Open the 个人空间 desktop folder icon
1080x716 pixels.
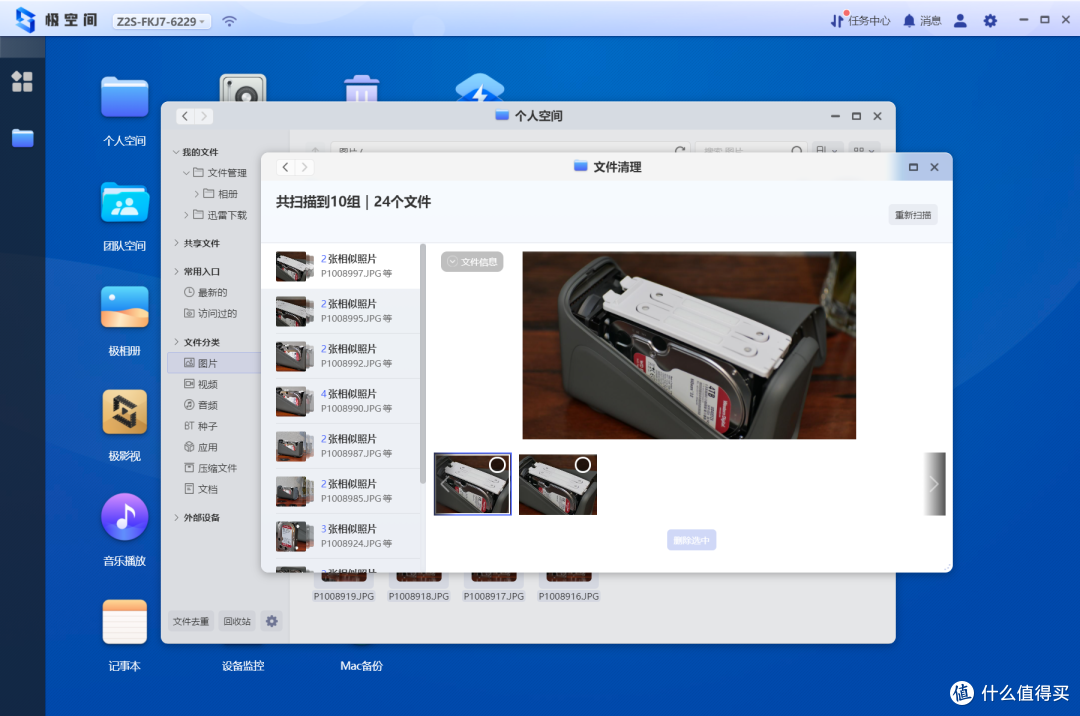[125, 98]
